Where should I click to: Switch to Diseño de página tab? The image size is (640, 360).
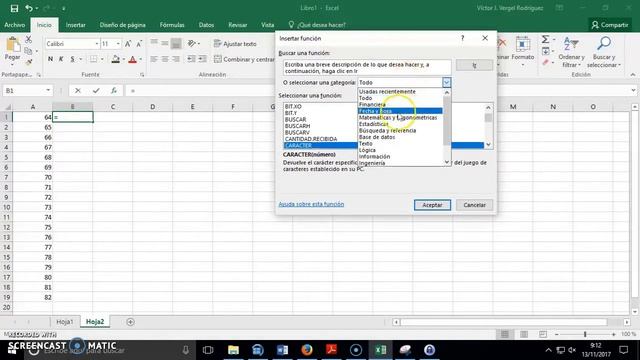pos(122,25)
